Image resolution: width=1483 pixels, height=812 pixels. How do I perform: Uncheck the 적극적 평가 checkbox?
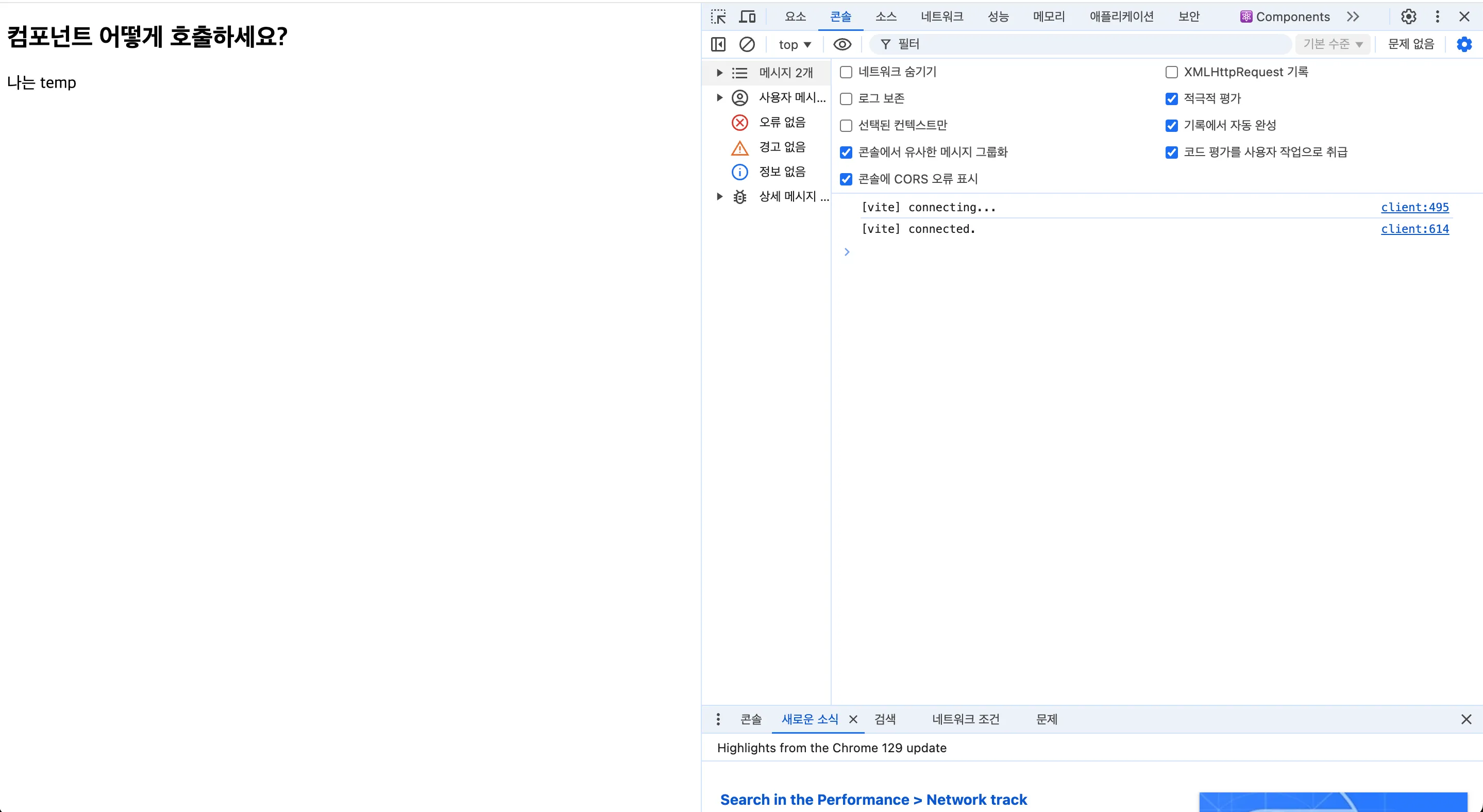point(1171,99)
